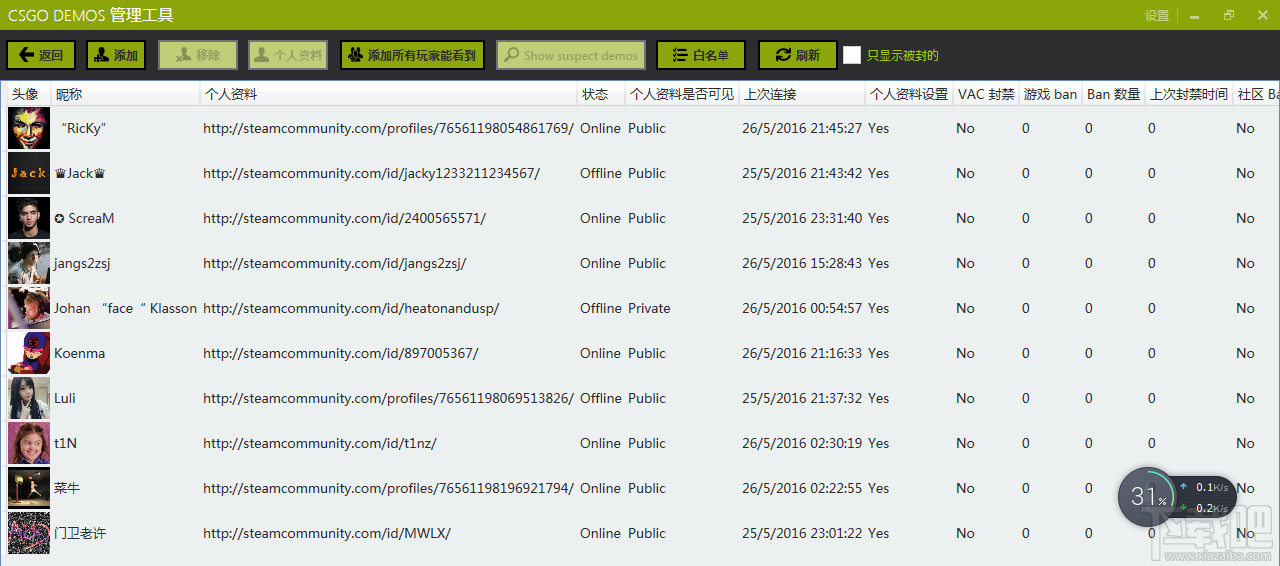Open 设置 in the title bar
The height and width of the screenshot is (566, 1280).
pos(1157,15)
